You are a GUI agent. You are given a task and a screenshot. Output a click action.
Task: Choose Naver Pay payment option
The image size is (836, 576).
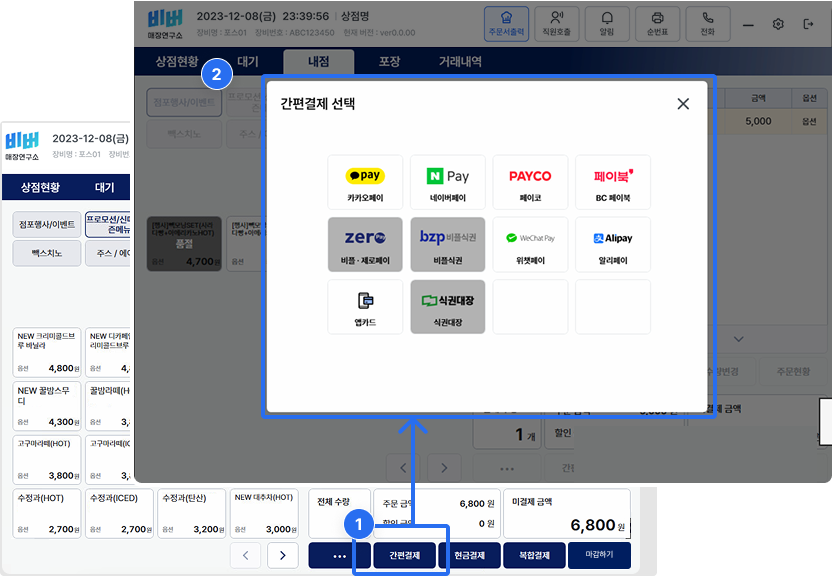[447, 182]
